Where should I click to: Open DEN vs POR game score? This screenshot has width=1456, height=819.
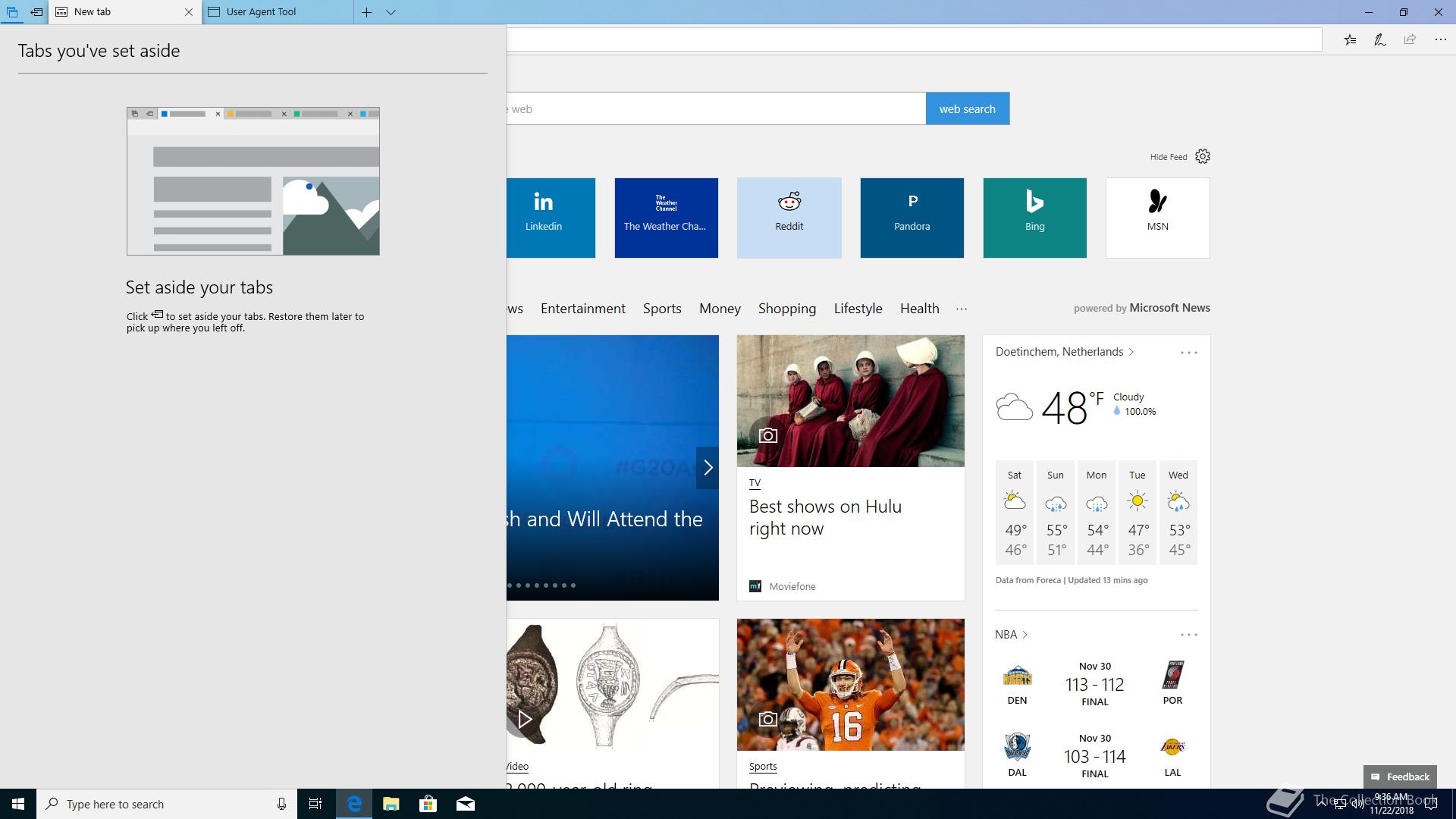coord(1095,684)
